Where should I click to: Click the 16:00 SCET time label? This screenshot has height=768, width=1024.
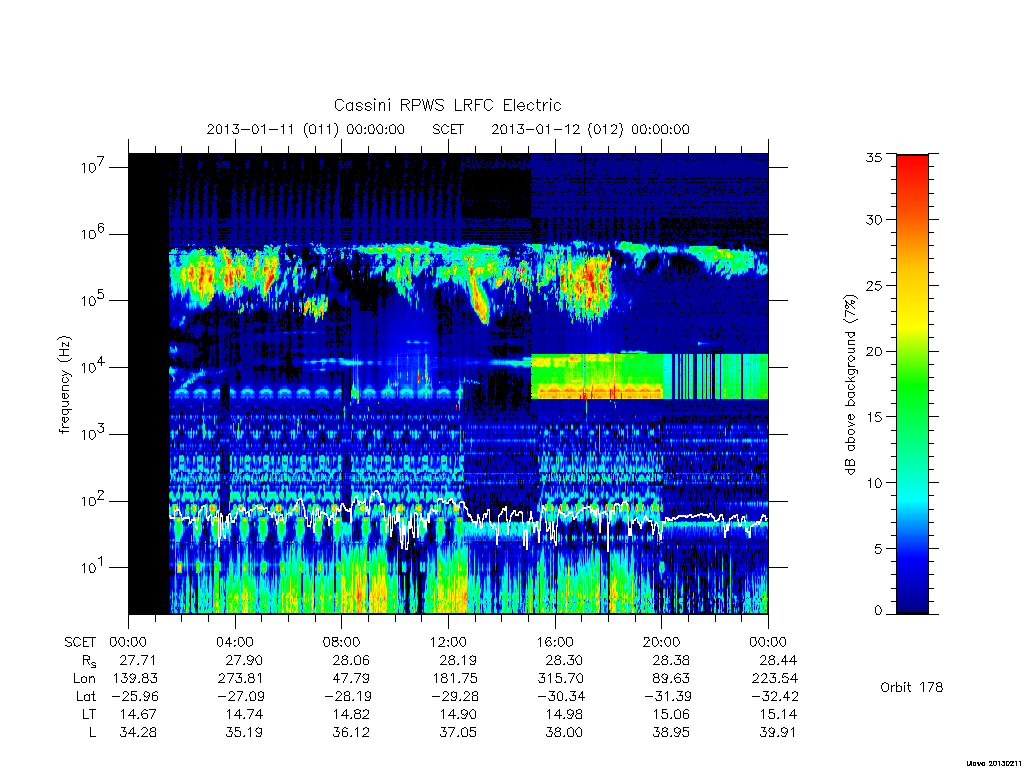coord(554,642)
